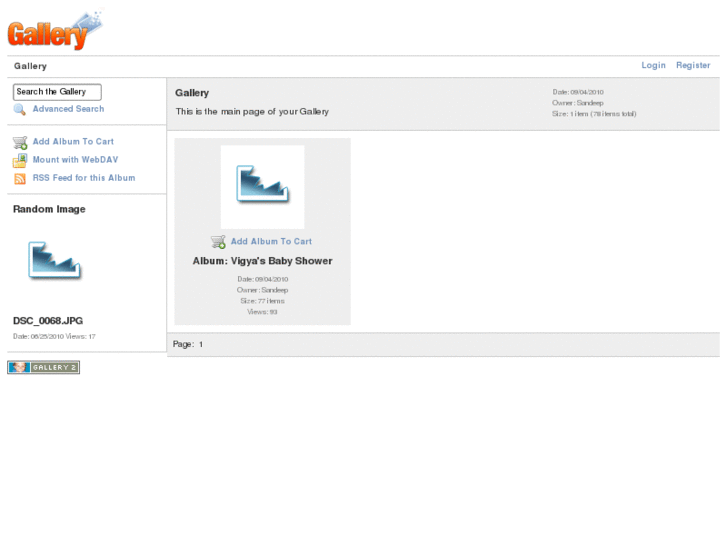Click the album title Vigya's Baby Shower
The image size is (727, 545).
(262, 261)
